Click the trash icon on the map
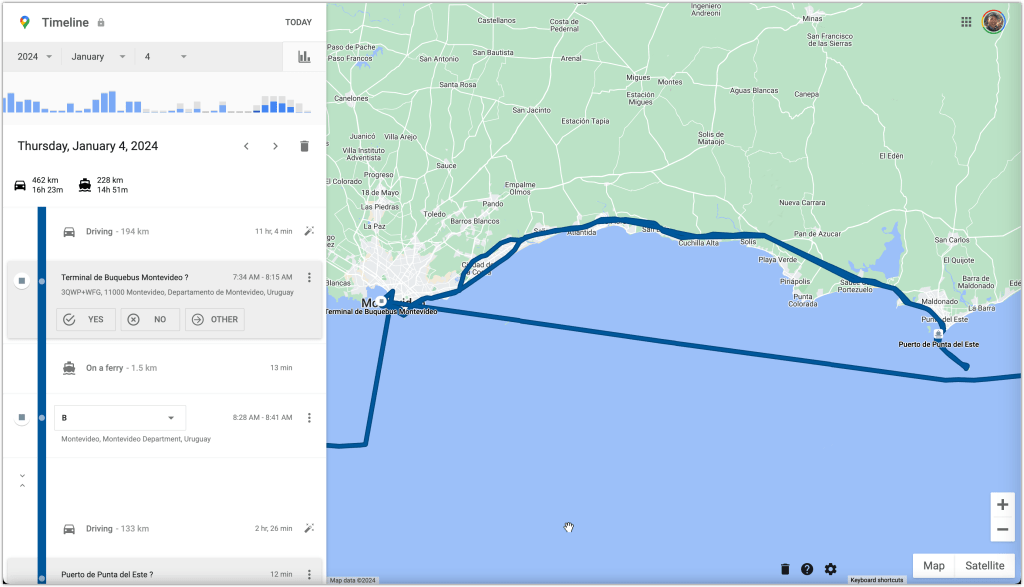Viewport: 1024px width, 587px height. (x=785, y=569)
